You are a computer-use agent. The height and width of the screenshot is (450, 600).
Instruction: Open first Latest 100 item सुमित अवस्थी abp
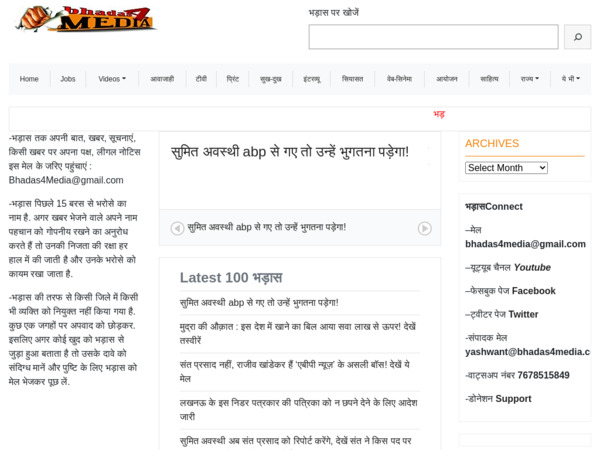[x=259, y=303]
